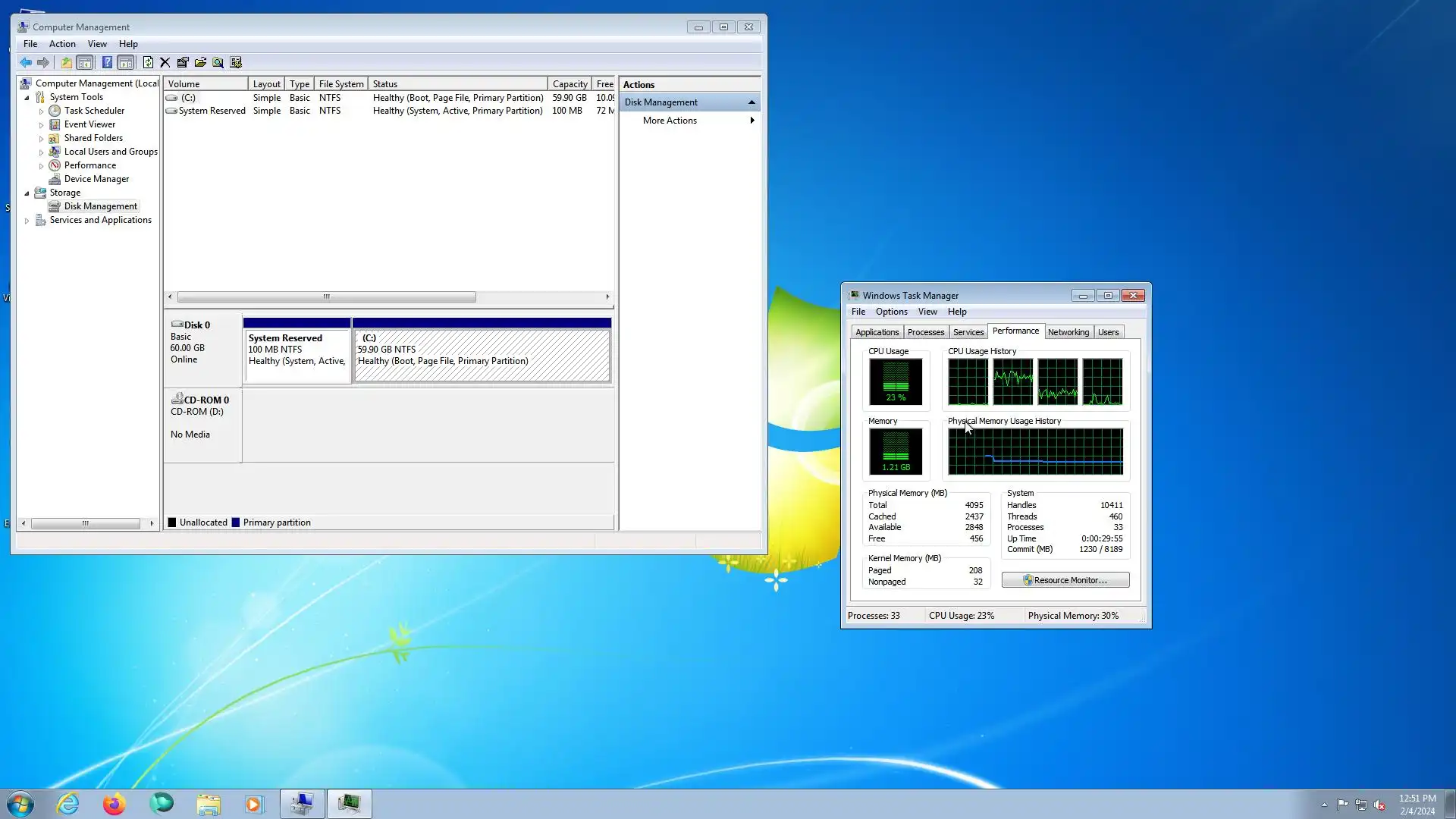This screenshot has width=1456, height=819.
Task: Expand Services and Applications node
Action: pyautogui.click(x=27, y=221)
